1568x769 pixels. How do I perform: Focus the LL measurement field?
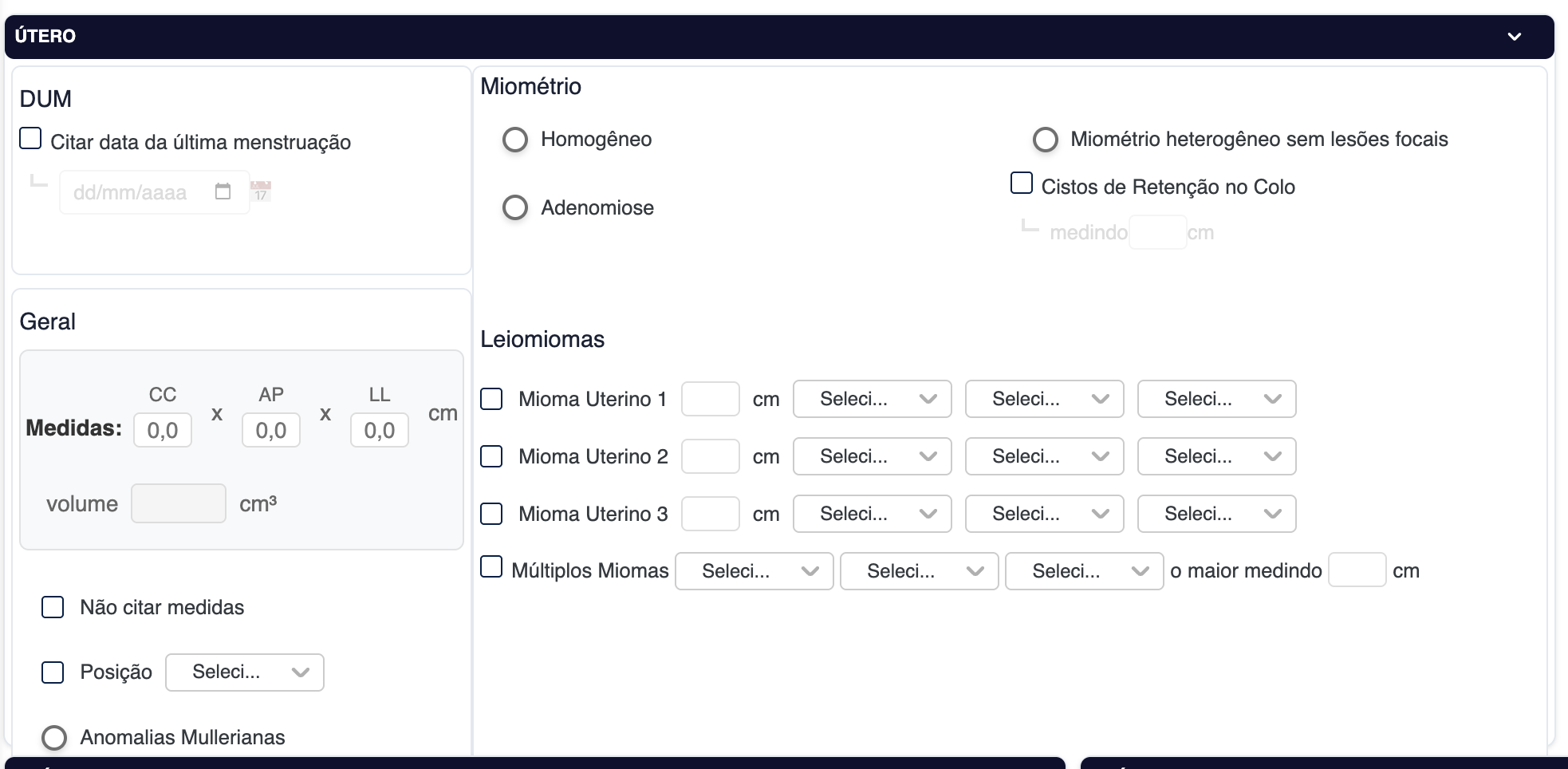(380, 431)
